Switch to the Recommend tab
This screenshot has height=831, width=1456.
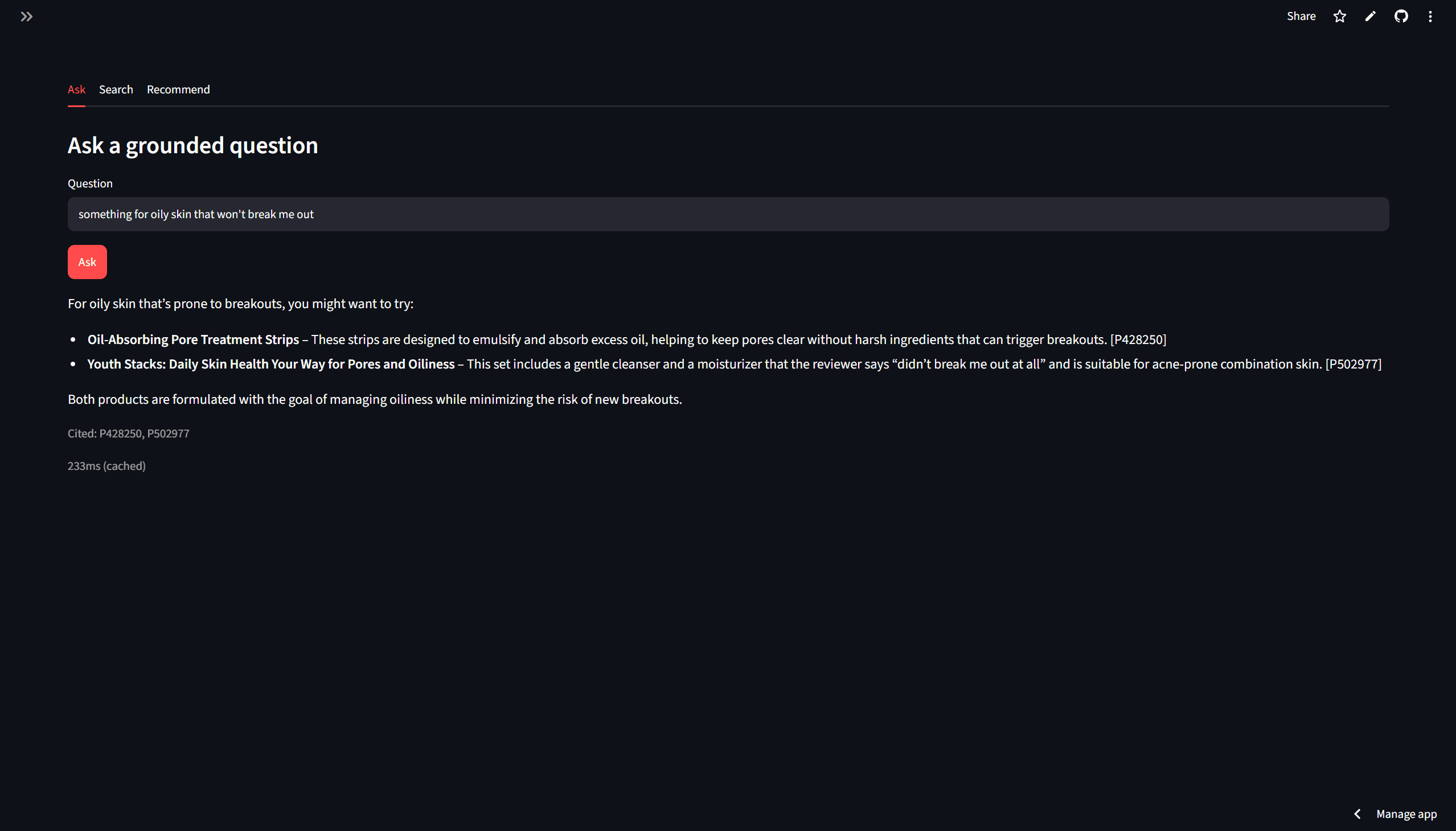[x=178, y=89]
